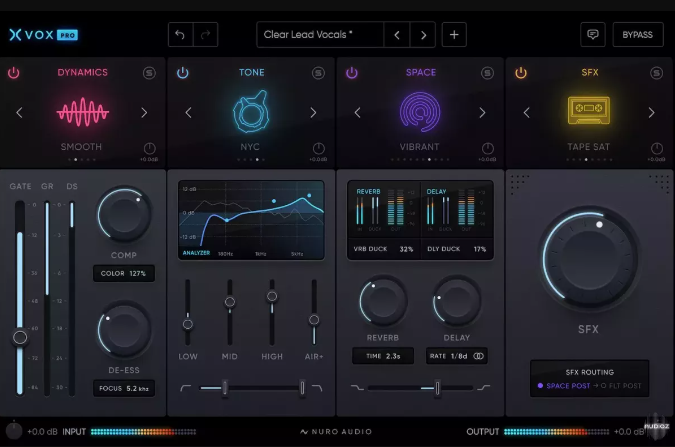Click the BYPASS button
Screen dimensions: 675x447
coord(637,35)
